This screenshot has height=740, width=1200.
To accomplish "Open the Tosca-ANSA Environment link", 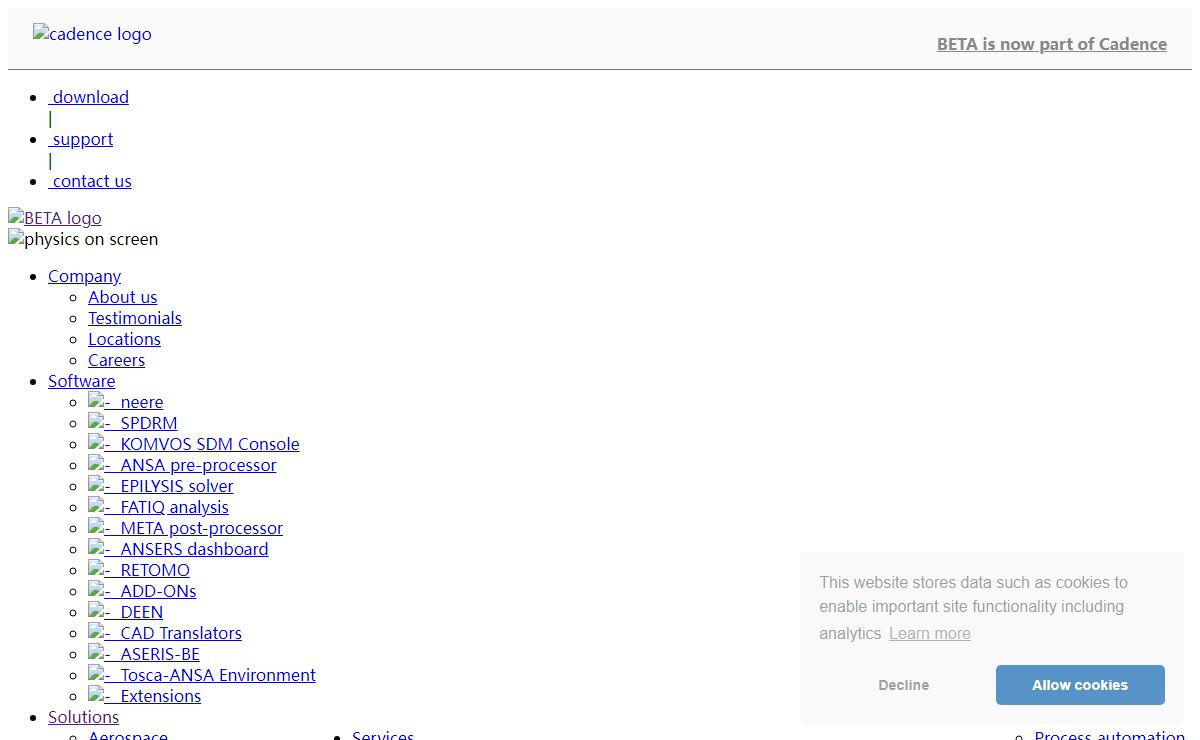I will click(202, 675).
